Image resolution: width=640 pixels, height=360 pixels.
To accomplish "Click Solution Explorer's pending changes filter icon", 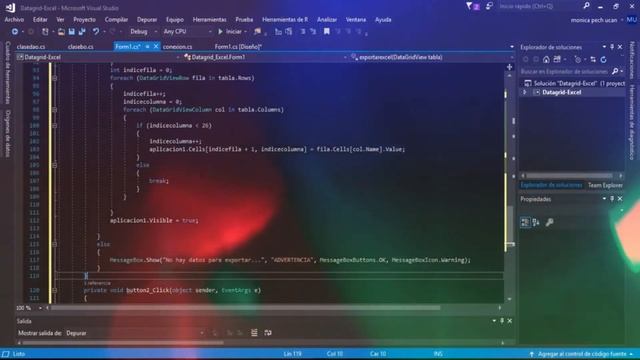I will [x=578, y=60].
